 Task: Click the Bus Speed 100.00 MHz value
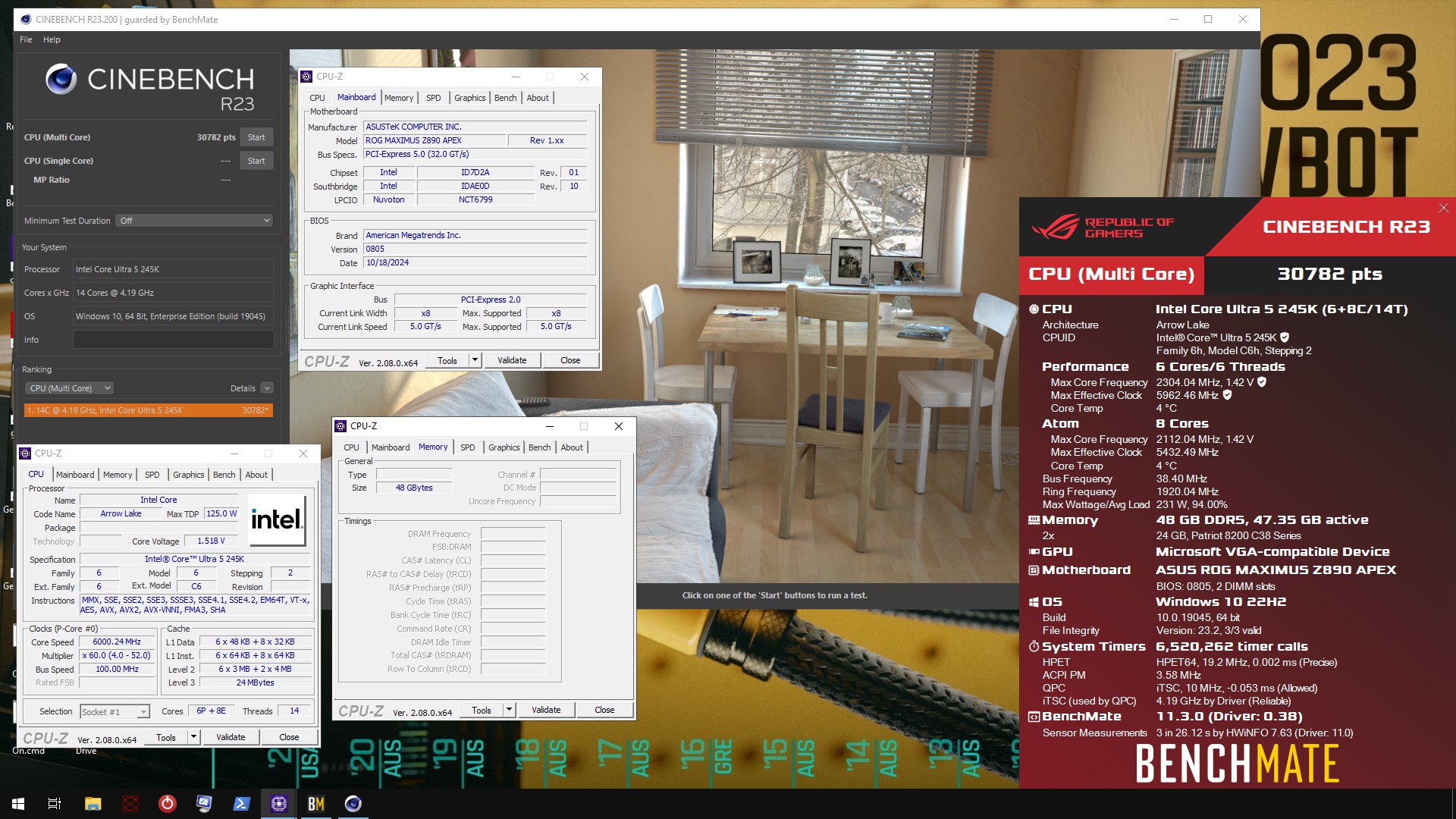[x=117, y=669]
